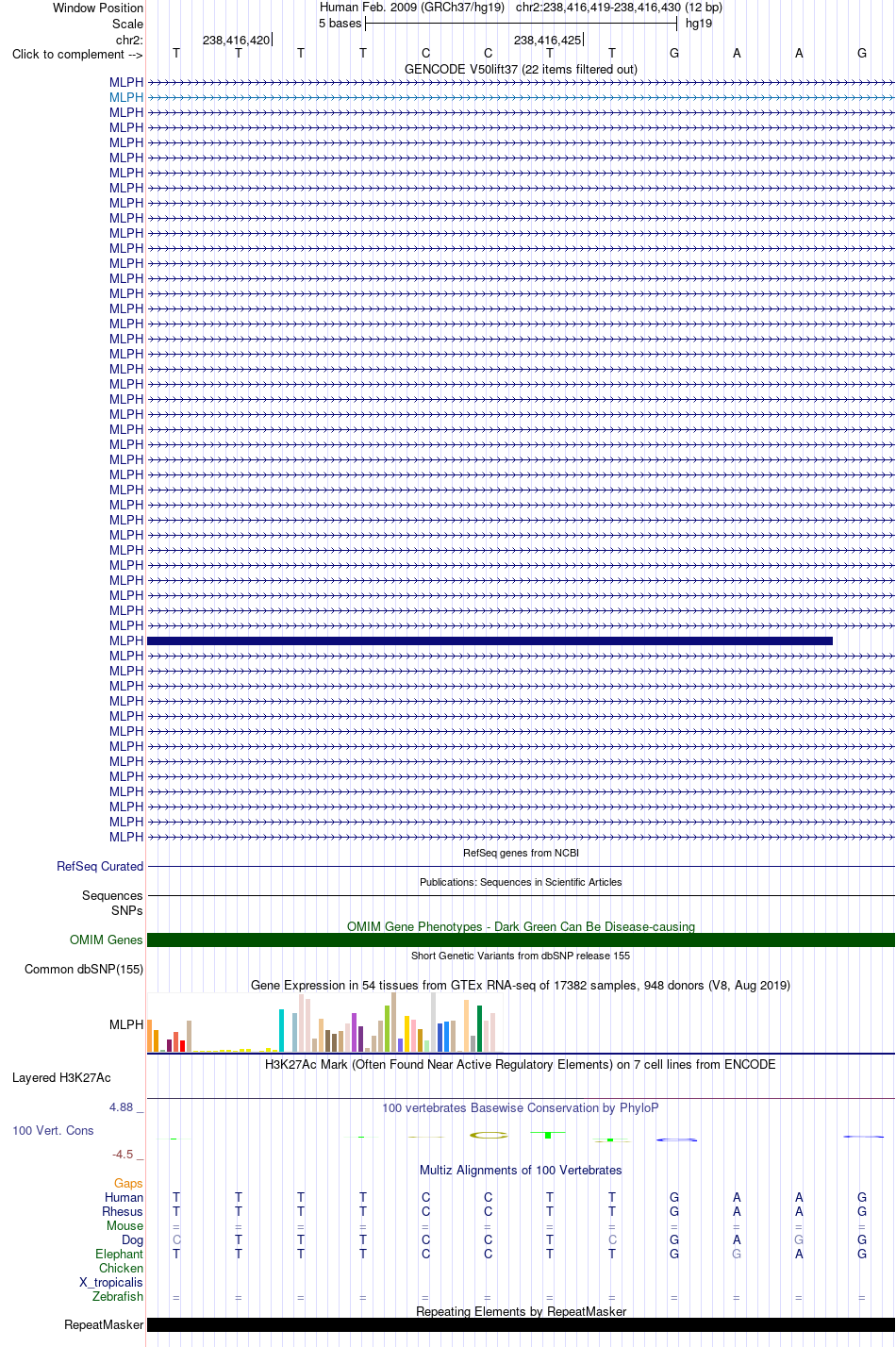Click the -4.5 PhyloP lower scale value

tap(123, 1154)
